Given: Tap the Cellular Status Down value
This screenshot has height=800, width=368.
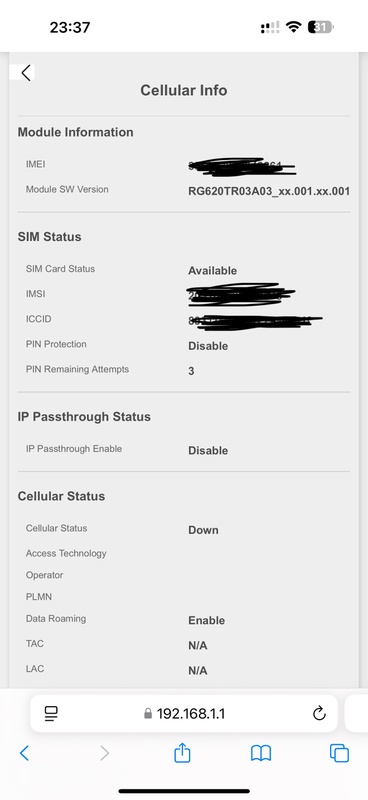Looking at the screenshot, I should (x=203, y=530).
